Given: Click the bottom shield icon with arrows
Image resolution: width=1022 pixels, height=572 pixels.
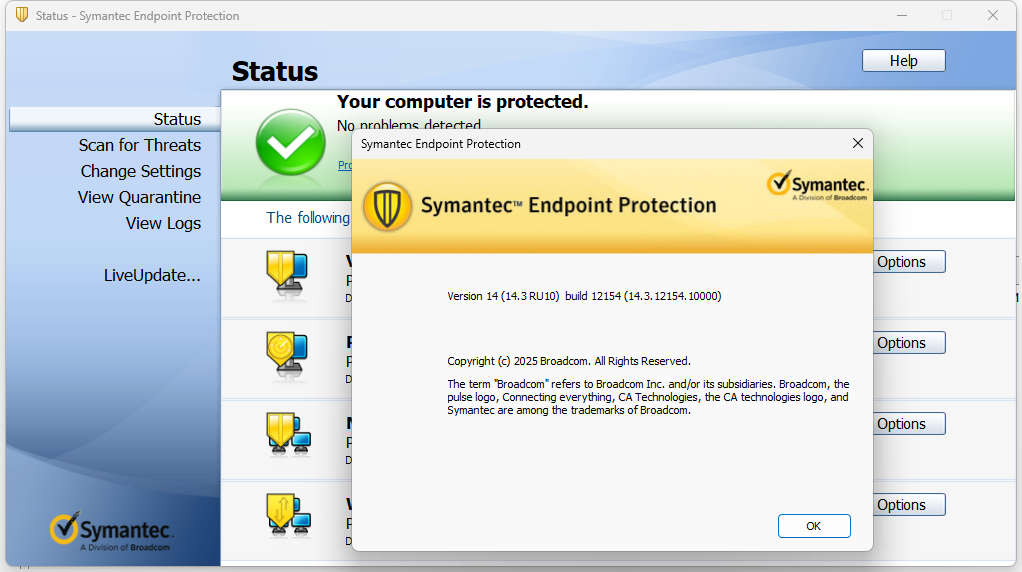Looking at the screenshot, I should tap(288, 516).
